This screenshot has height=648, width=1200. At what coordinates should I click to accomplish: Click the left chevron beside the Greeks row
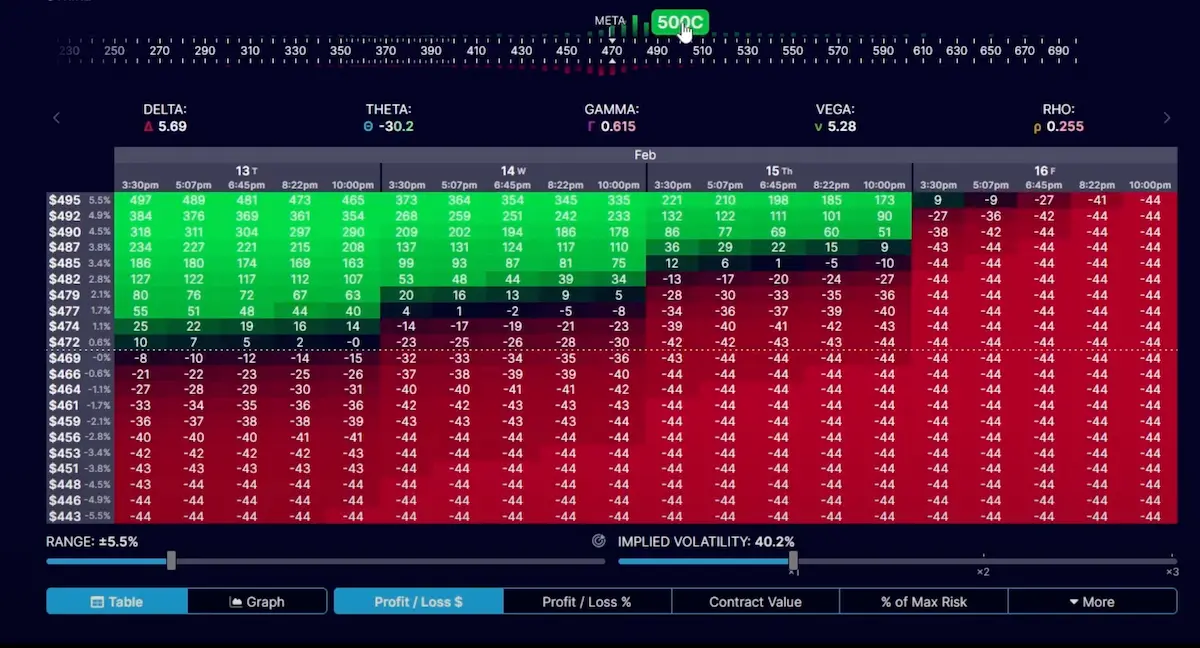point(56,118)
